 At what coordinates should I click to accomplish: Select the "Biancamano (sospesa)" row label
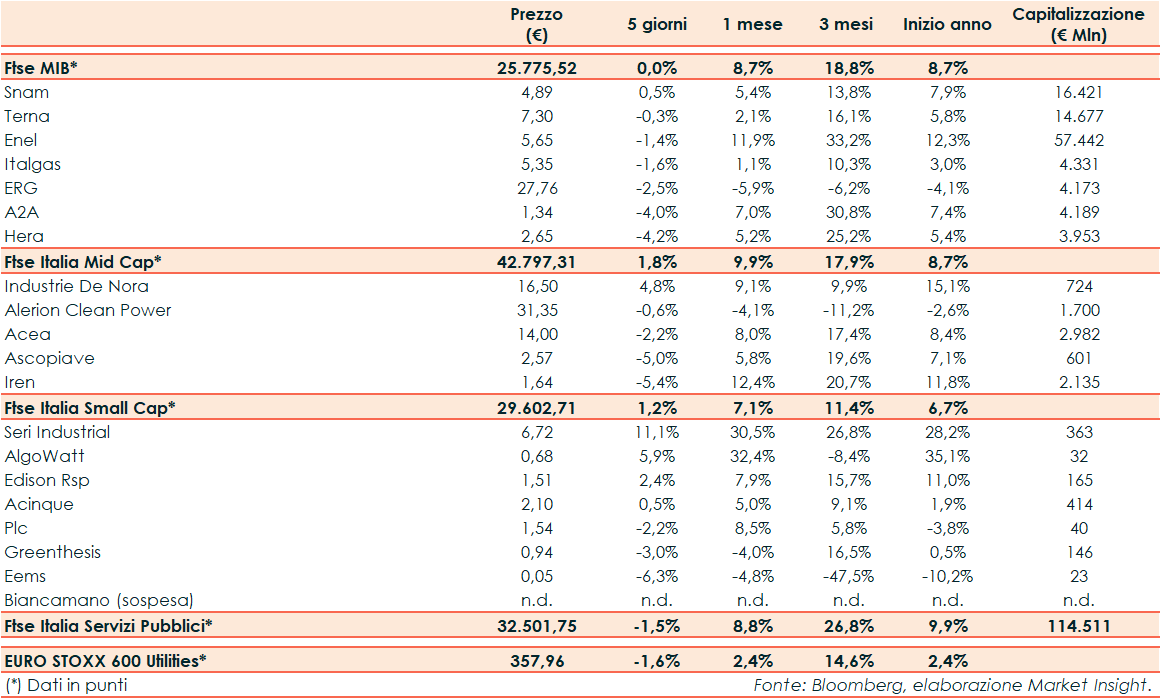click(x=99, y=600)
